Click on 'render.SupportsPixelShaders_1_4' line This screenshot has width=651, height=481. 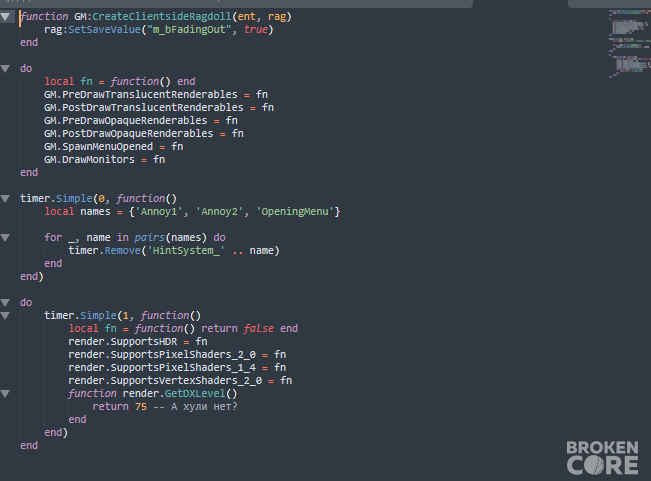(177, 368)
